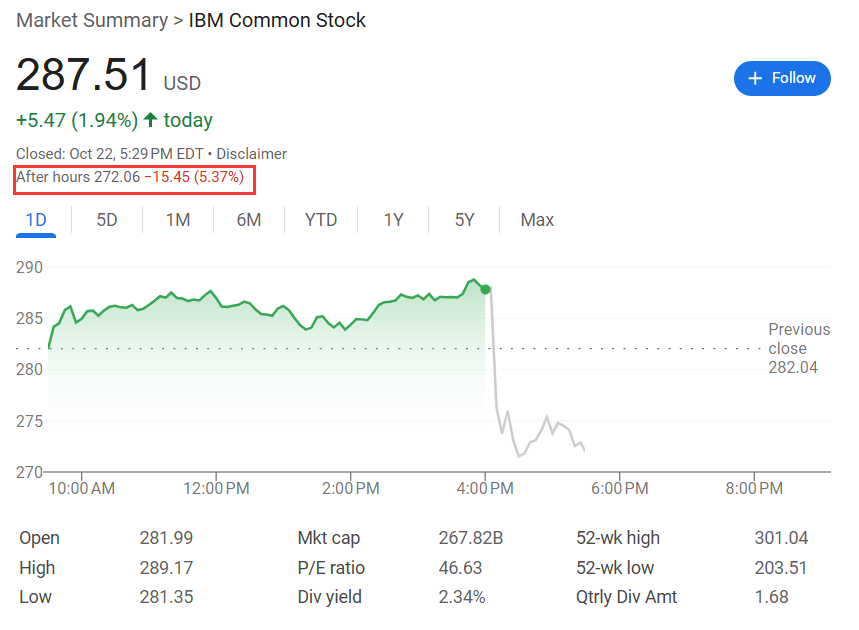Screen dimensions: 859x630
Task: Click the plus icon inside Follow button
Action: 756,78
